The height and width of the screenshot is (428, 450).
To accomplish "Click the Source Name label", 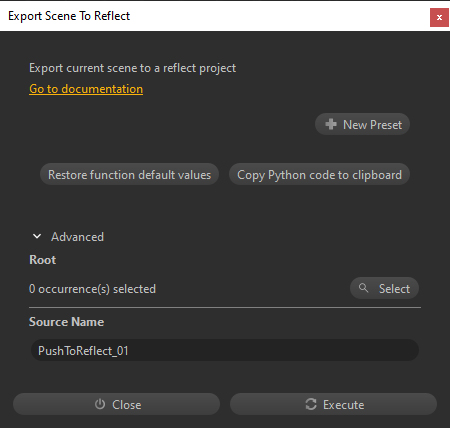I will [x=66, y=322].
